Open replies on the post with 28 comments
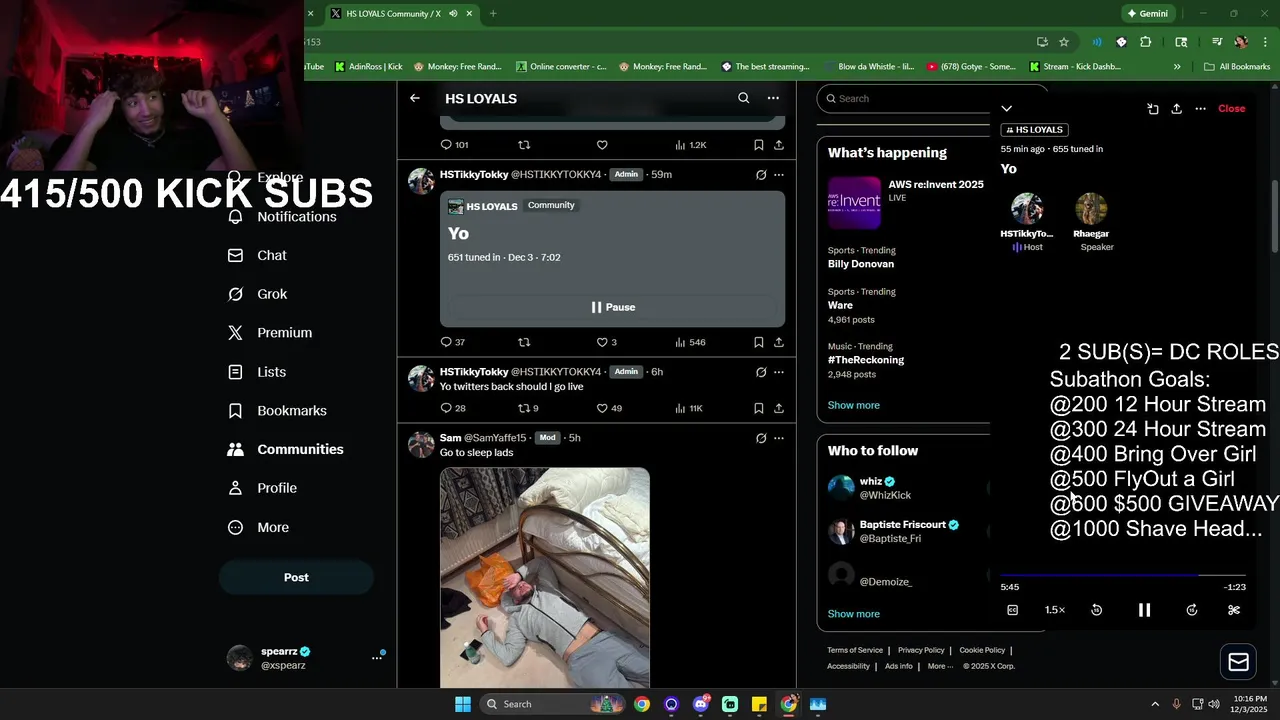 [x=453, y=408]
